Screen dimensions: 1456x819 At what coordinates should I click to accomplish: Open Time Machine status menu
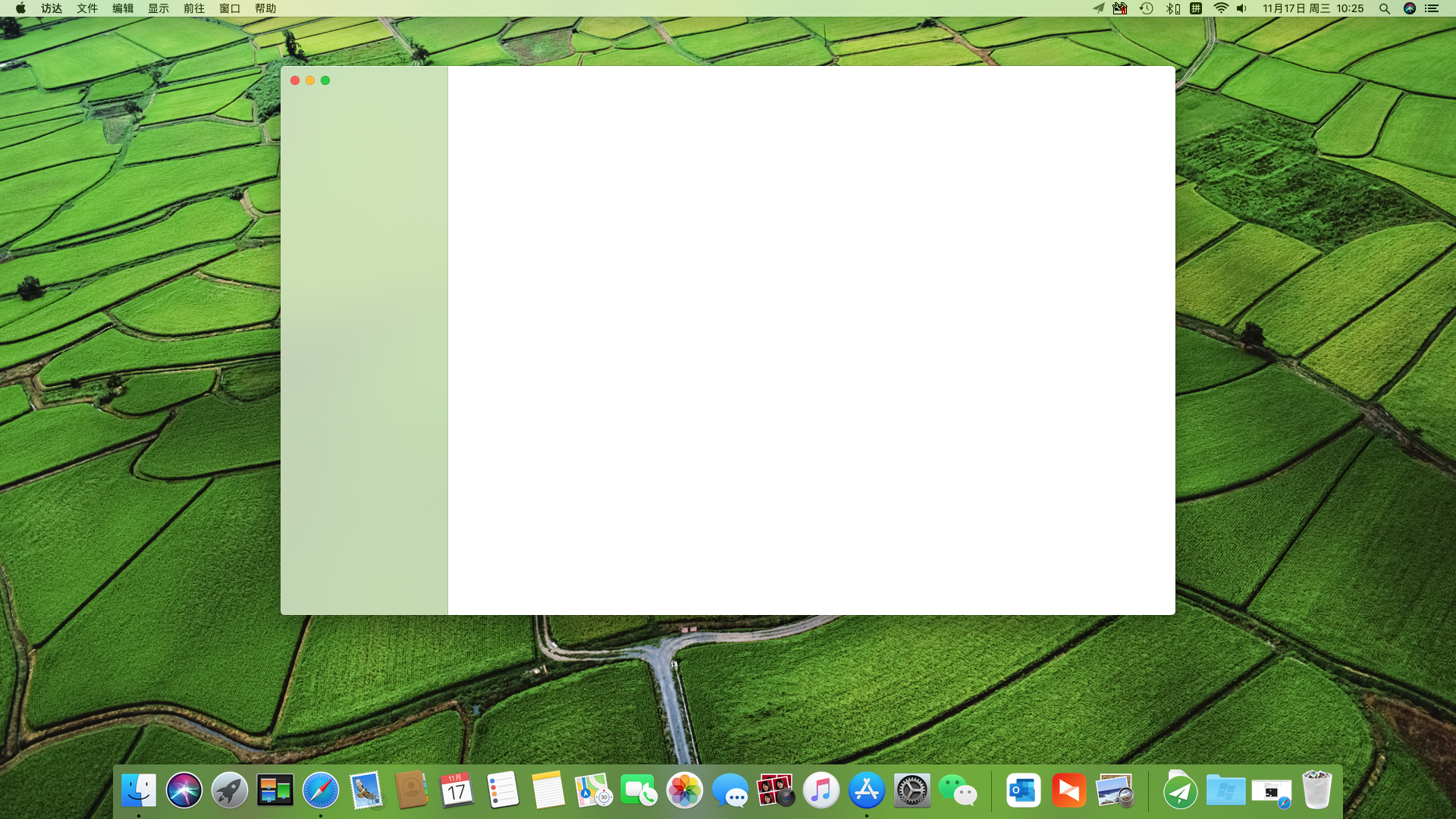[1147, 8]
